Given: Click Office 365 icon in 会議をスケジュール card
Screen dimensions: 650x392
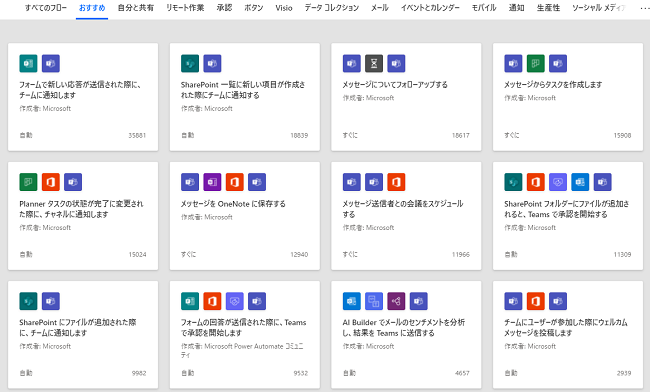Looking at the screenshot, I should pos(396,182).
